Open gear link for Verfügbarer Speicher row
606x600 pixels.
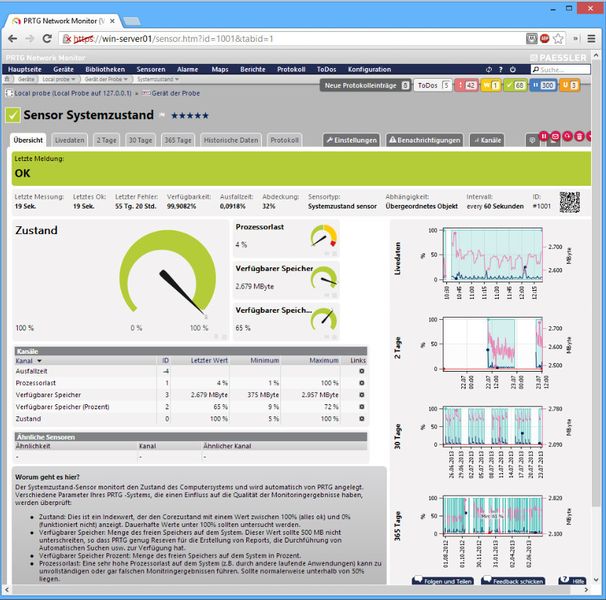click(362, 395)
